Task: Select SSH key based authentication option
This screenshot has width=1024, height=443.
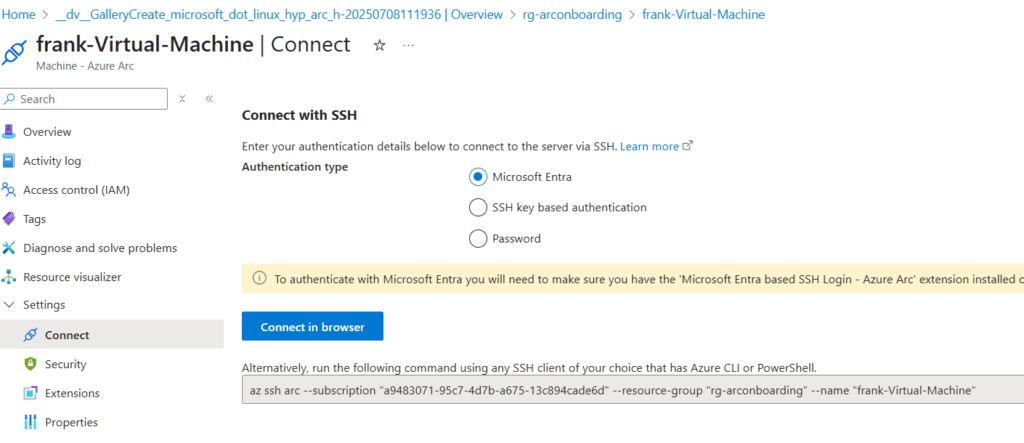Action: pyautogui.click(x=477, y=208)
